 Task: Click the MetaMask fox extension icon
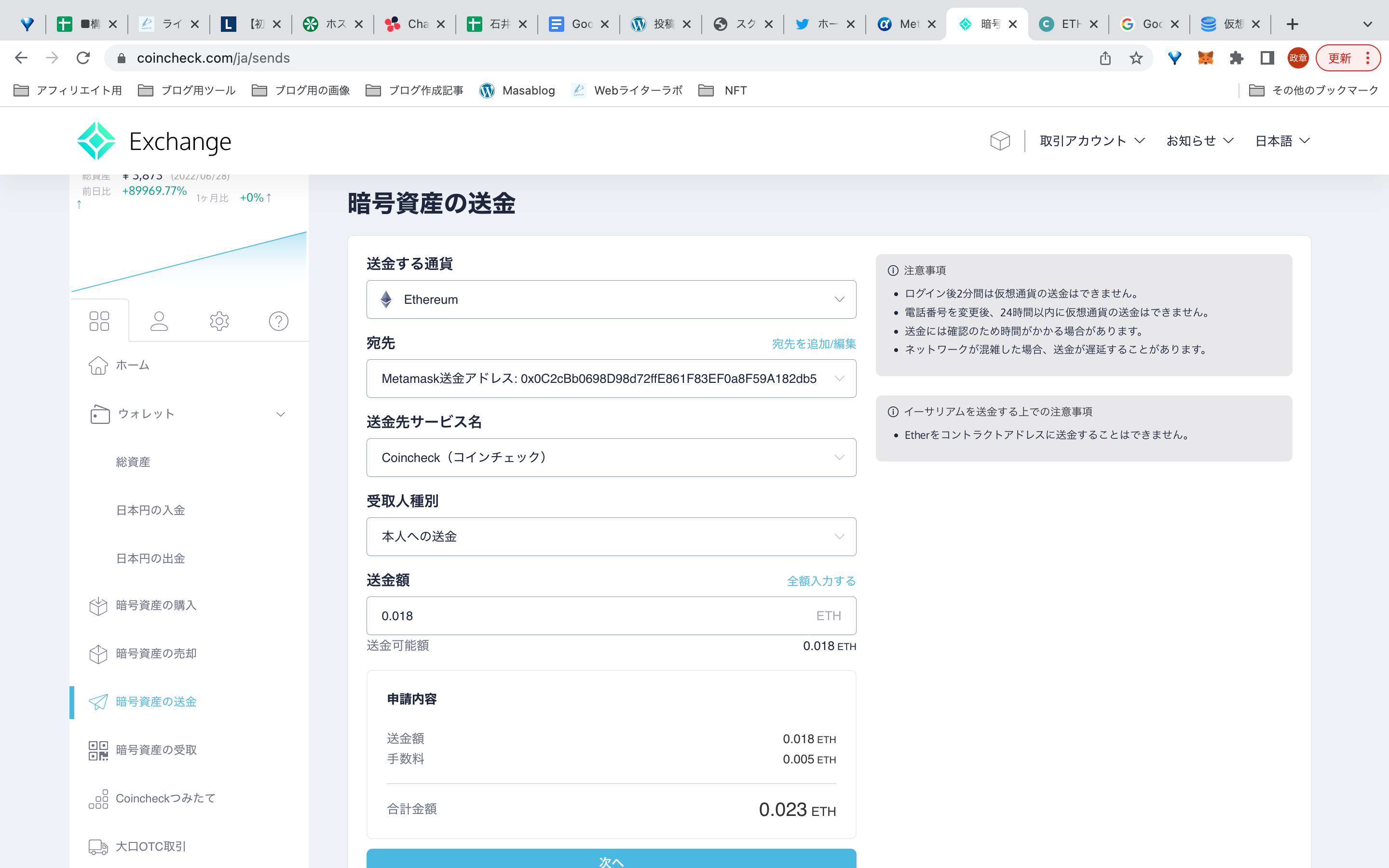click(x=1205, y=58)
